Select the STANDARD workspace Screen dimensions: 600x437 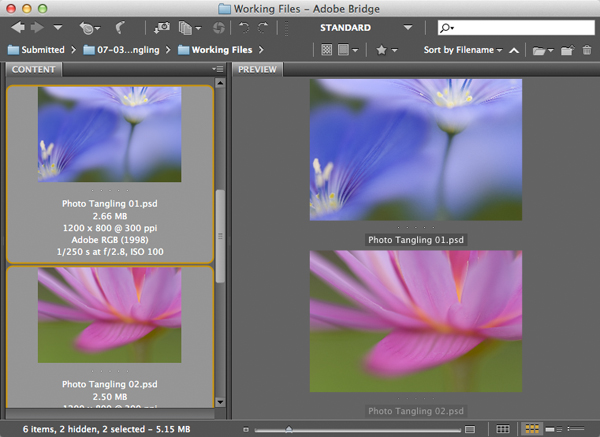345,28
